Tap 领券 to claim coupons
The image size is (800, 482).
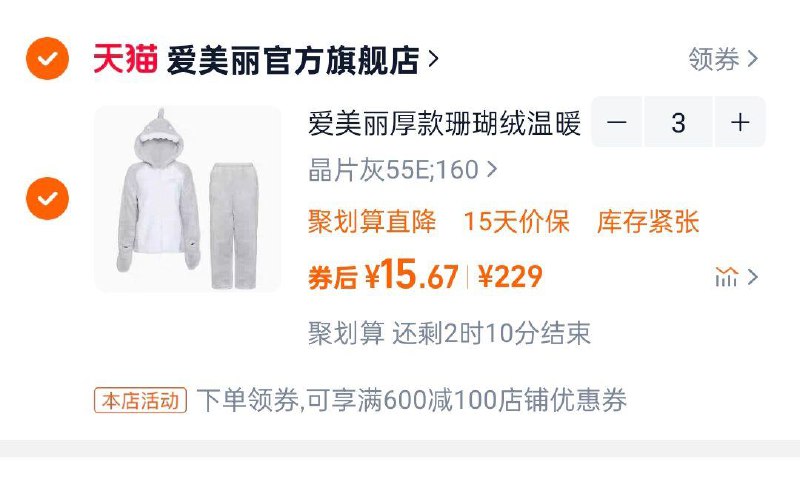(x=714, y=59)
